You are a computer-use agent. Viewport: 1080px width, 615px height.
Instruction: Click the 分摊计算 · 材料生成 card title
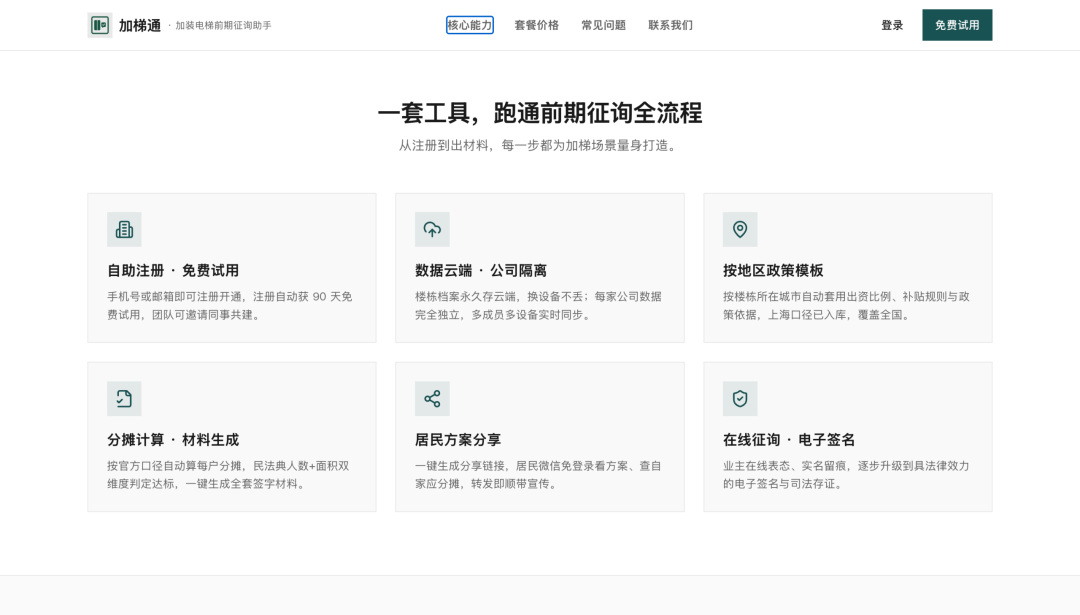pyautogui.click(x=173, y=440)
